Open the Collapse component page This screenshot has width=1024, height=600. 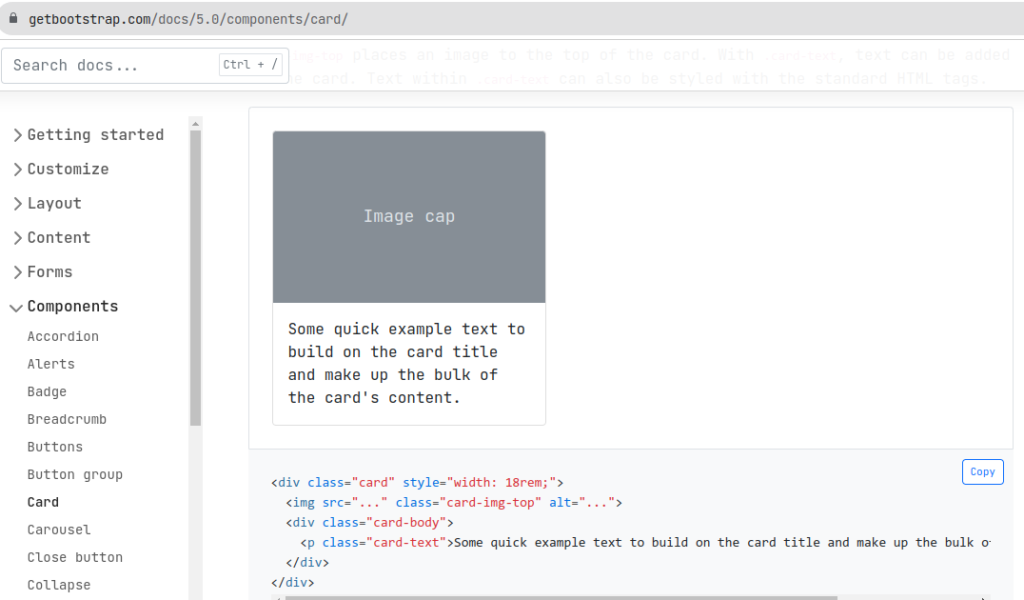click(x=59, y=585)
